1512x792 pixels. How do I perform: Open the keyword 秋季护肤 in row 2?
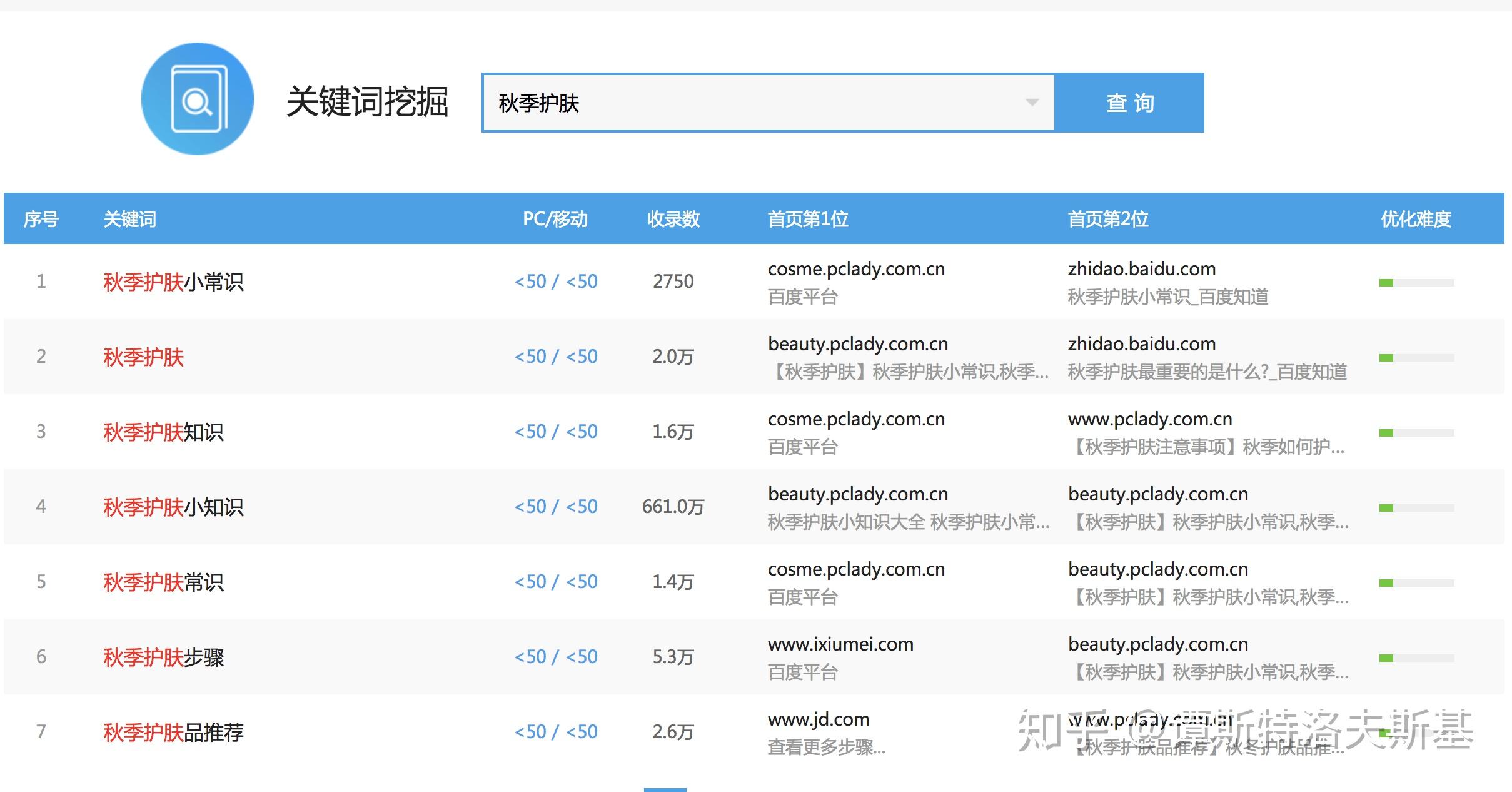click(x=143, y=357)
